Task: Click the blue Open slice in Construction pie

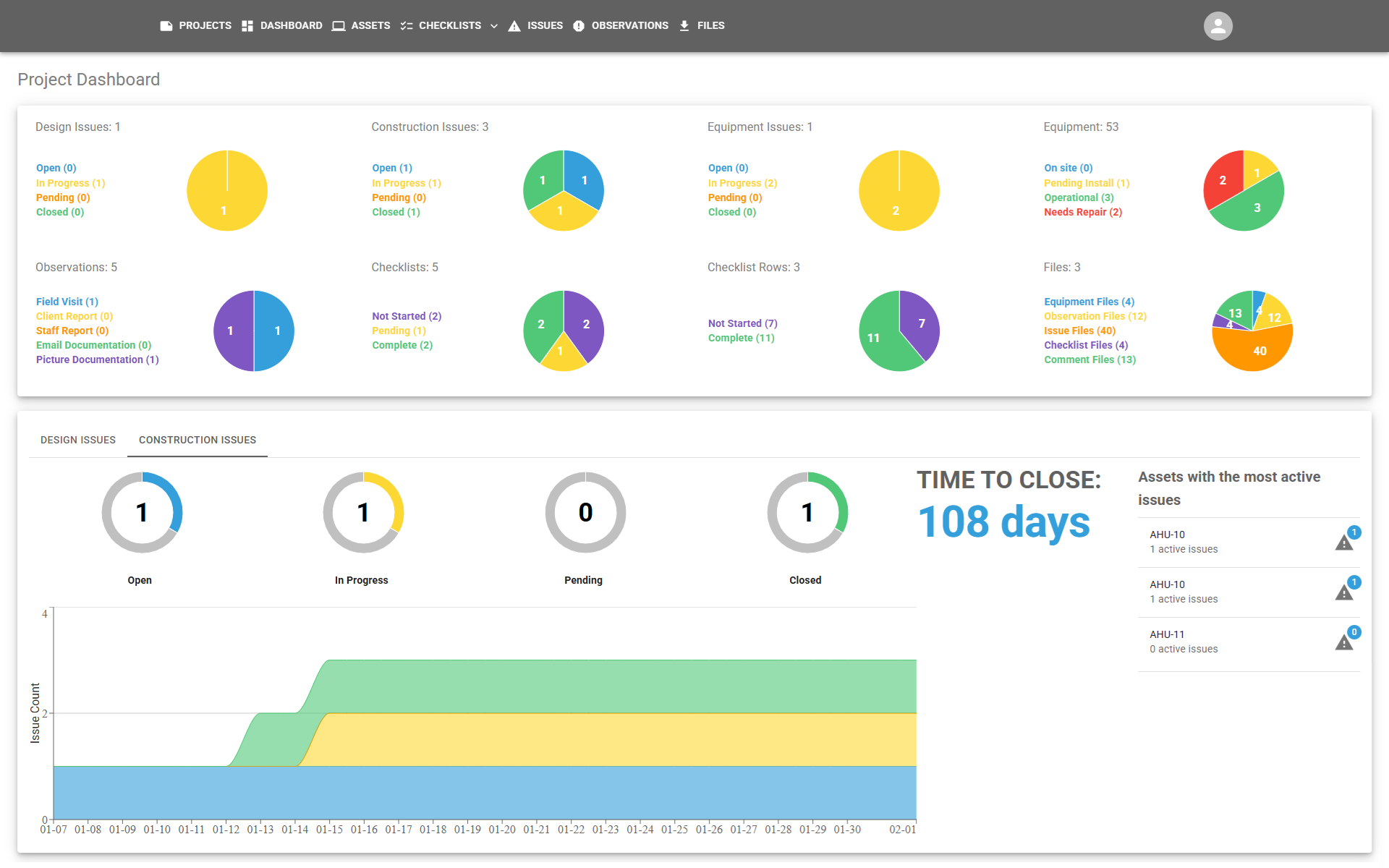Action: pos(583,177)
